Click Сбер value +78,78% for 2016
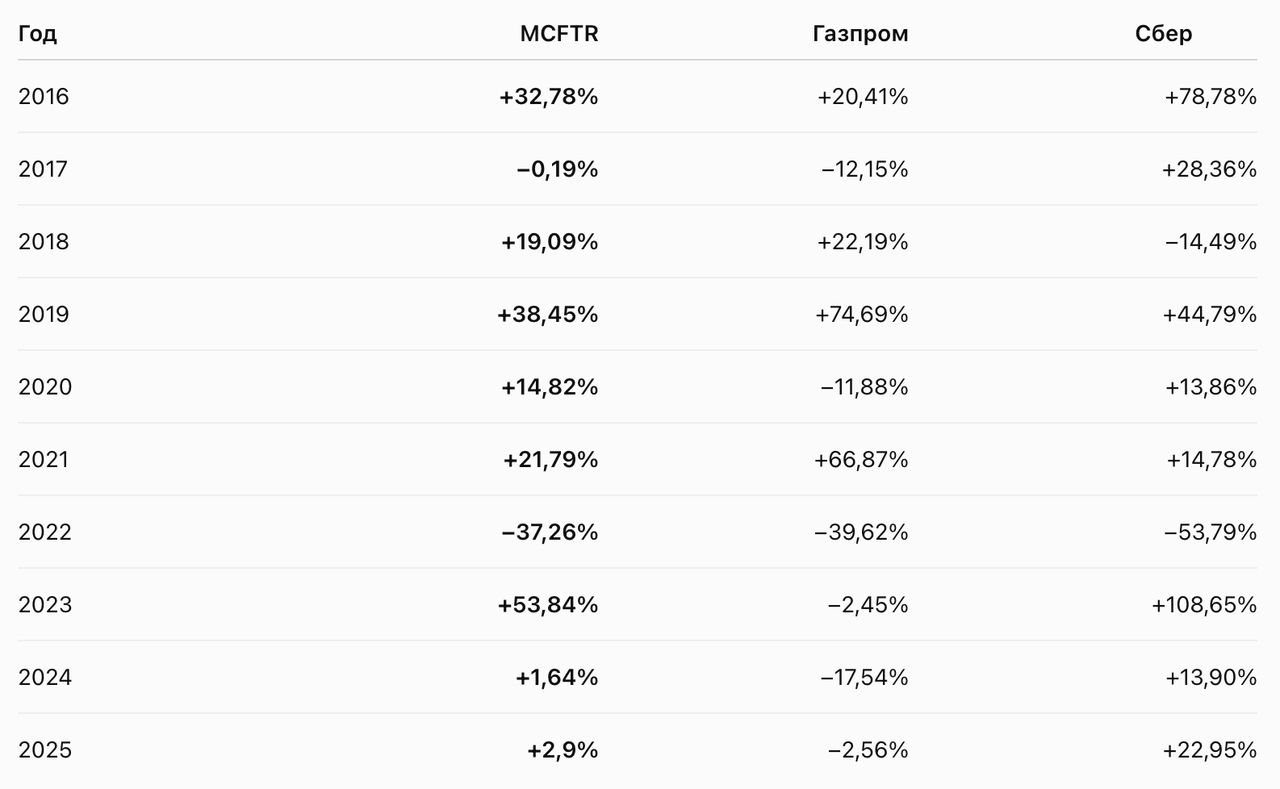This screenshot has width=1280, height=789. tap(1211, 97)
